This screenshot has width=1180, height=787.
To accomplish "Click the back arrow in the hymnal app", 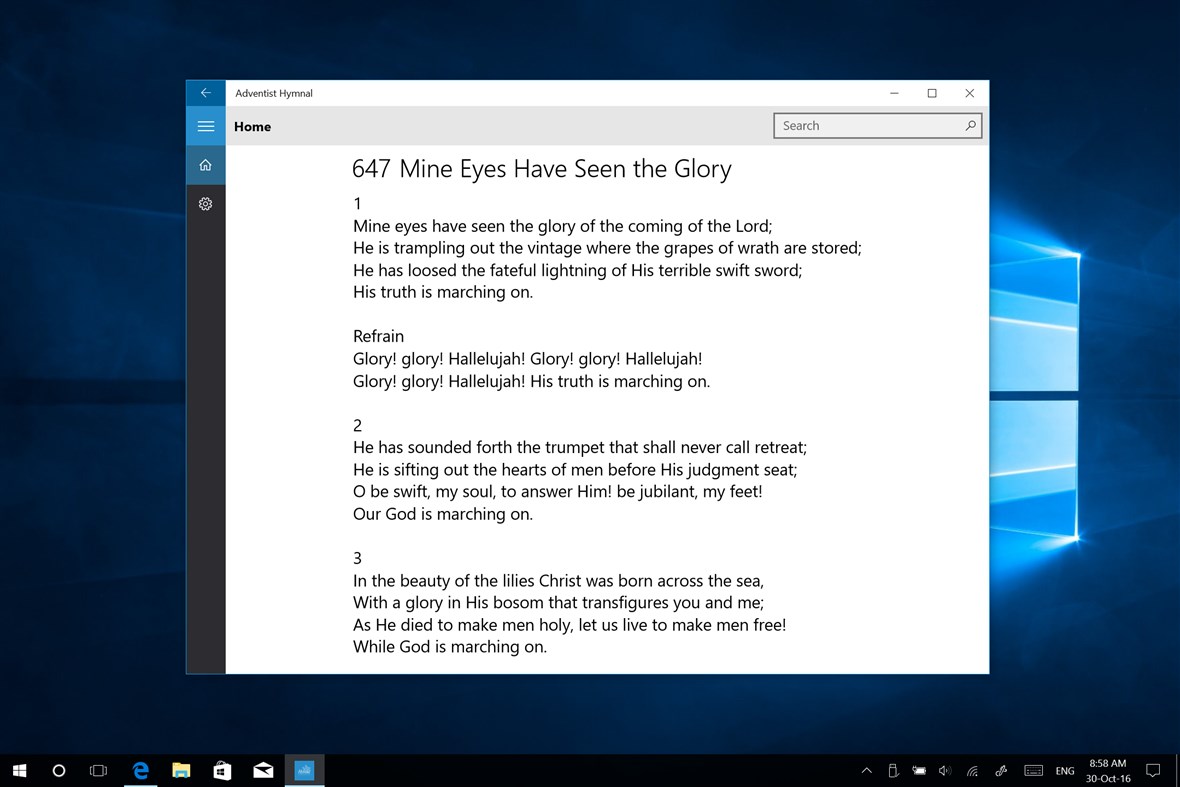I will pyautogui.click(x=206, y=92).
